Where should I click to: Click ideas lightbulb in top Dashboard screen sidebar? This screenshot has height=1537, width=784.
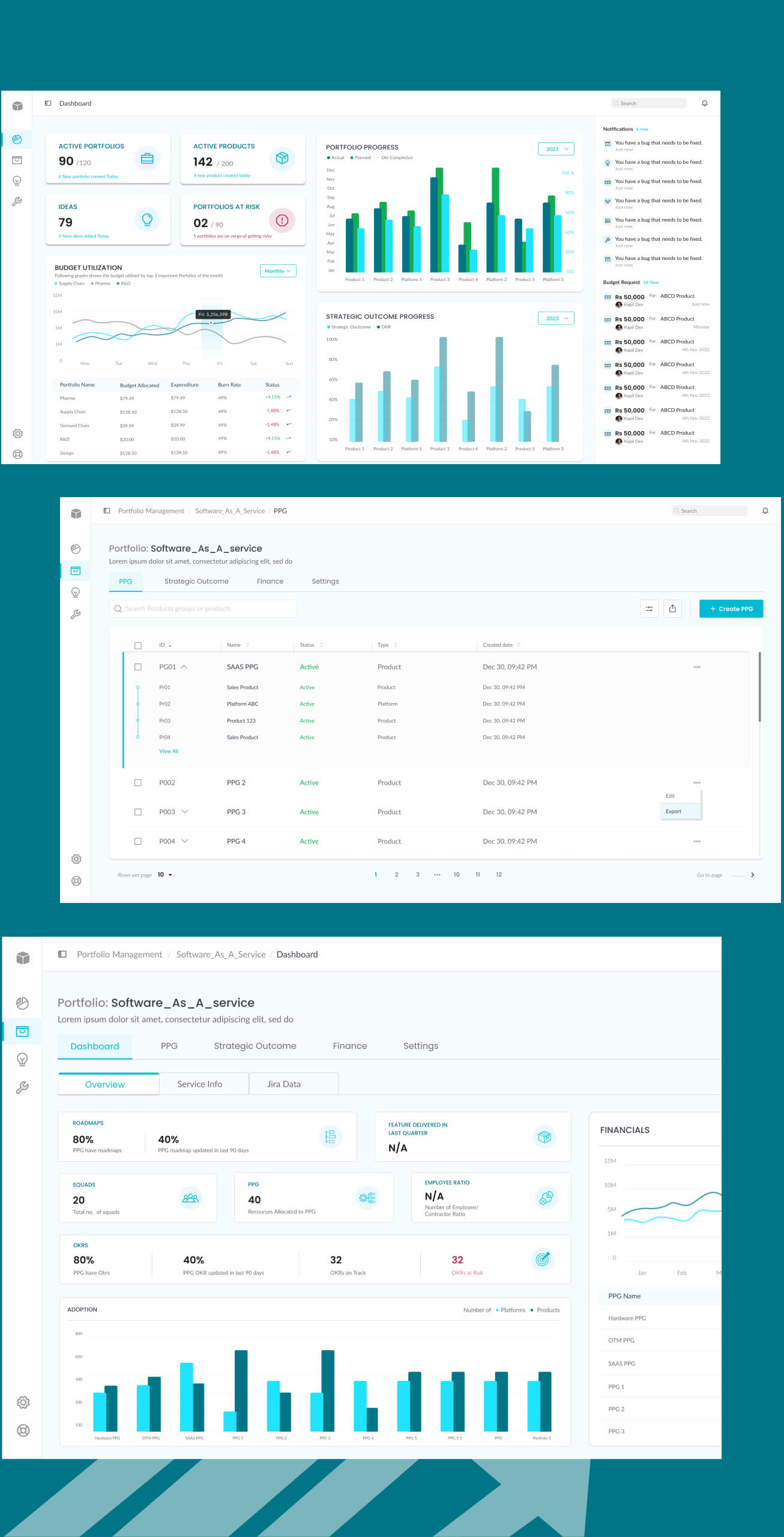click(x=17, y=181)
